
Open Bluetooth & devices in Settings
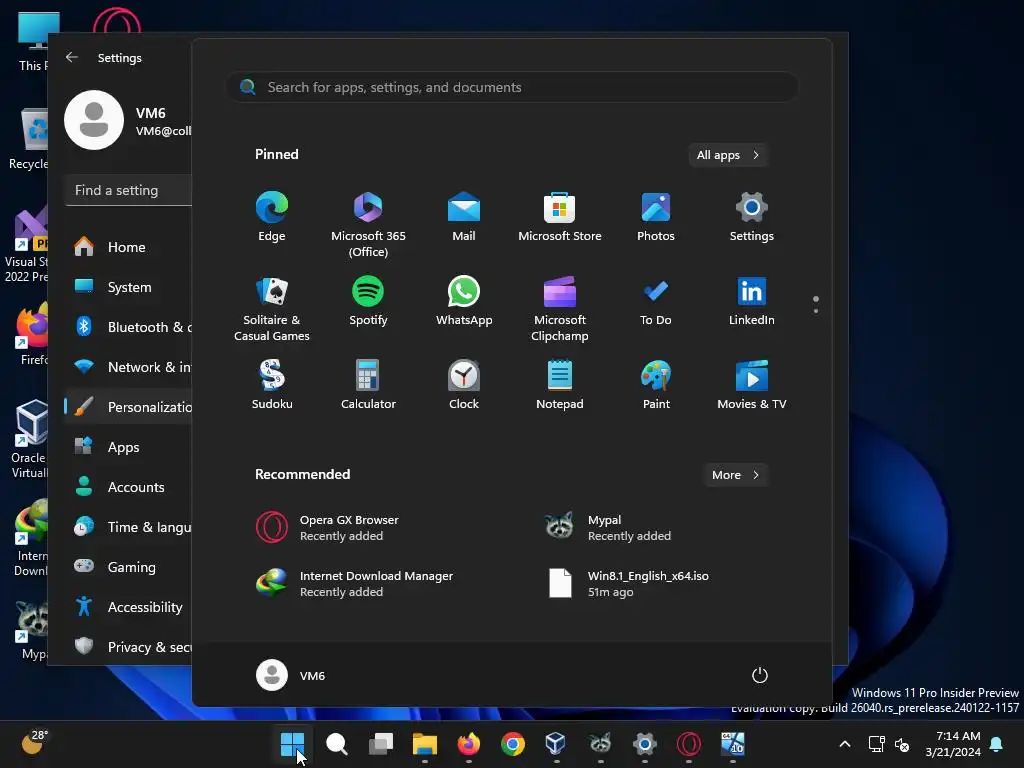click(129, 327)
